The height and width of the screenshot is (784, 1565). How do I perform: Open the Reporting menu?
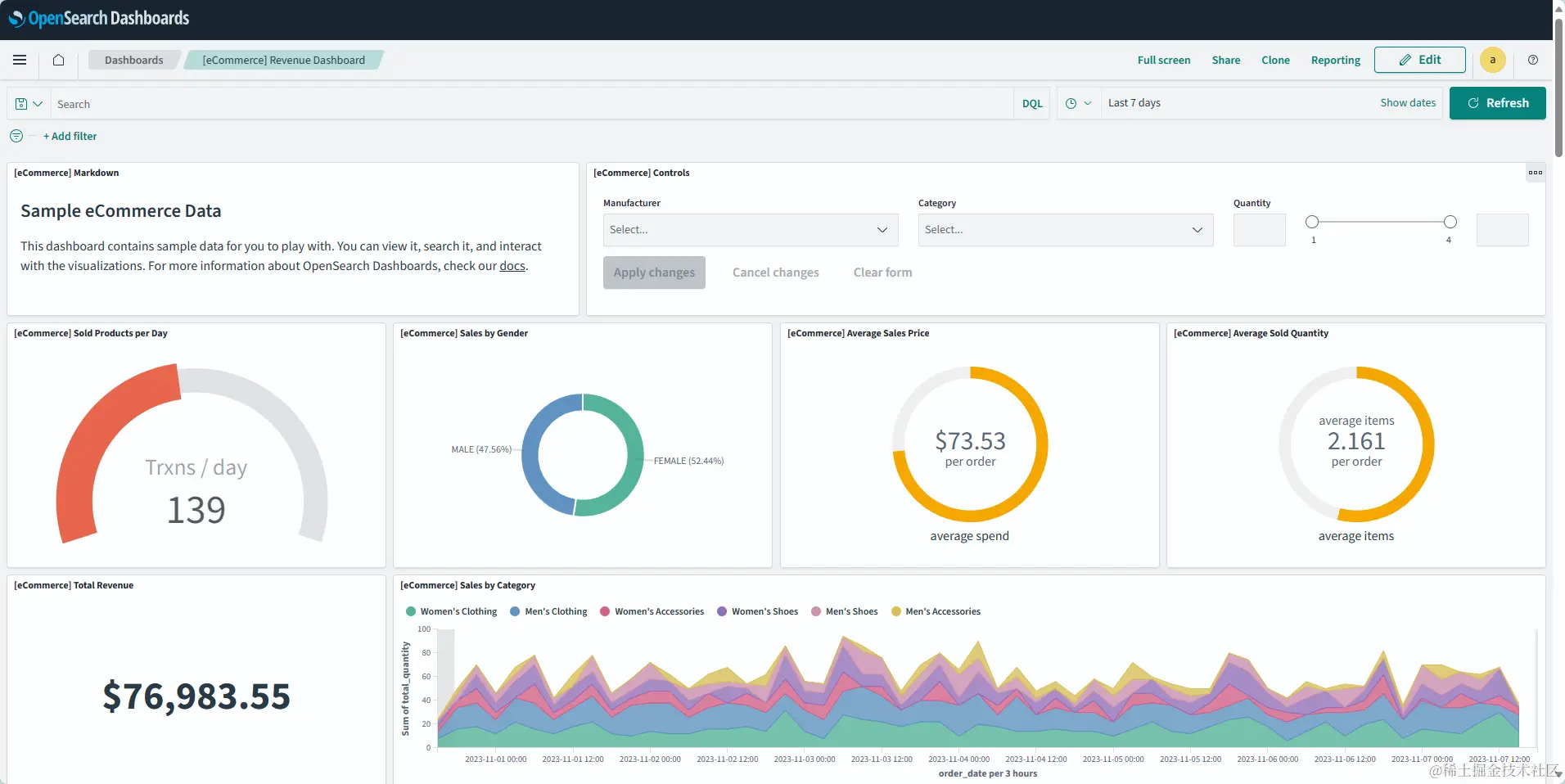coord(1336,60)
